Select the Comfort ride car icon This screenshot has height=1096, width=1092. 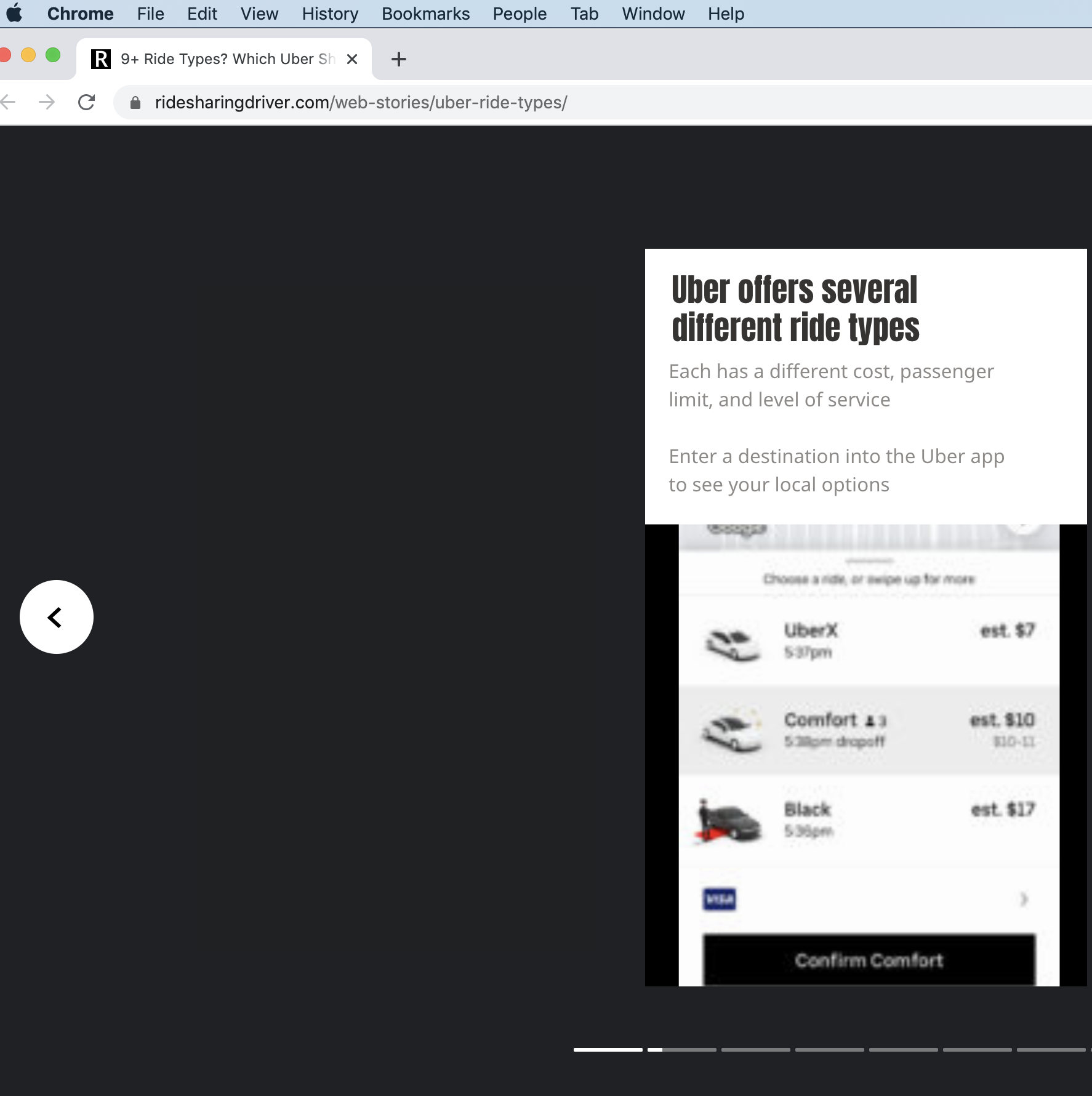click(731, 730)
